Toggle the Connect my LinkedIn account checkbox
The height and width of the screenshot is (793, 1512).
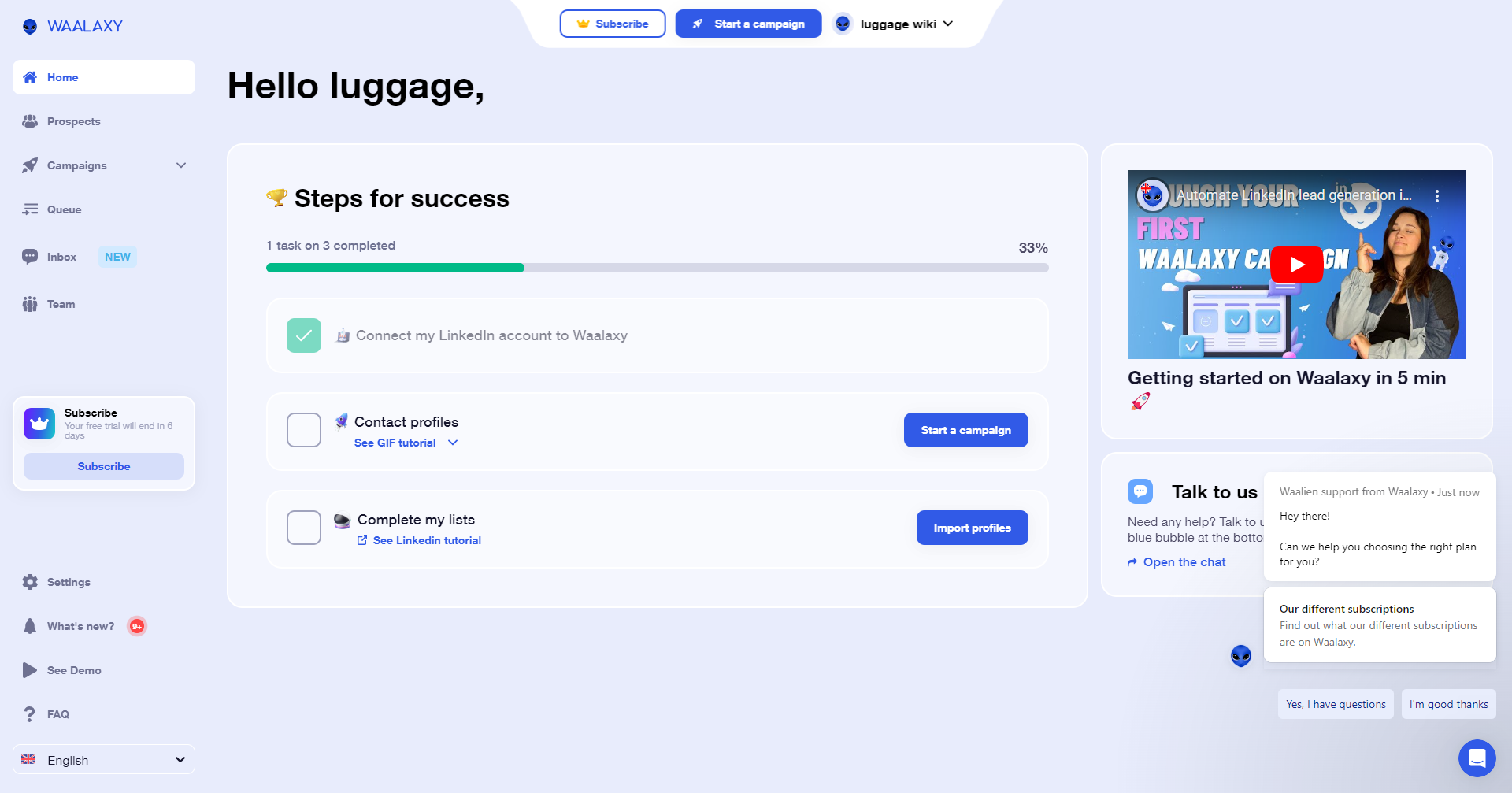(304, 335)
